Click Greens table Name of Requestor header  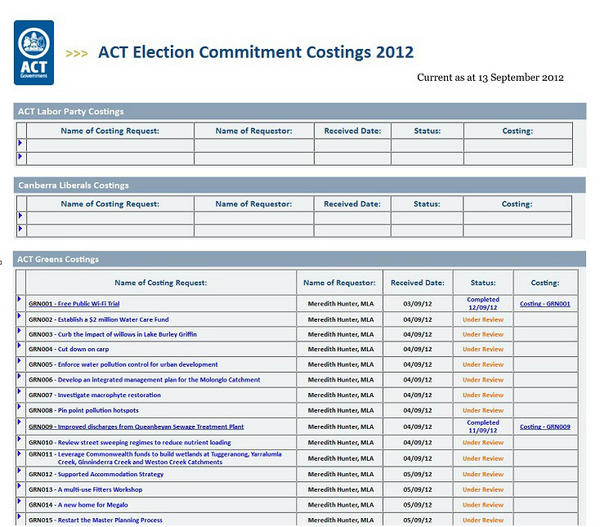pos(339,283)
